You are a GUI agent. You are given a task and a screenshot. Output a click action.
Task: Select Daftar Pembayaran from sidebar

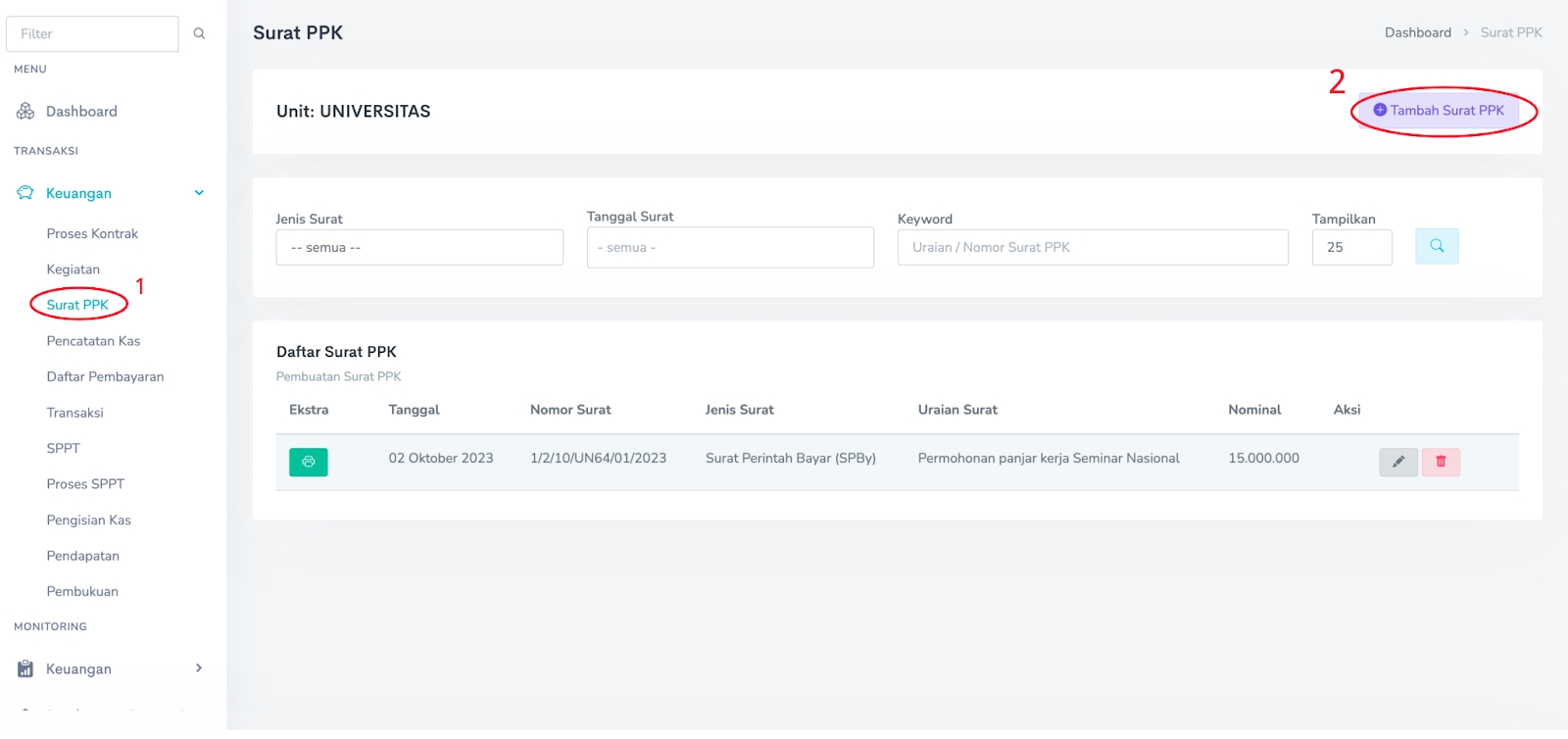105,376
